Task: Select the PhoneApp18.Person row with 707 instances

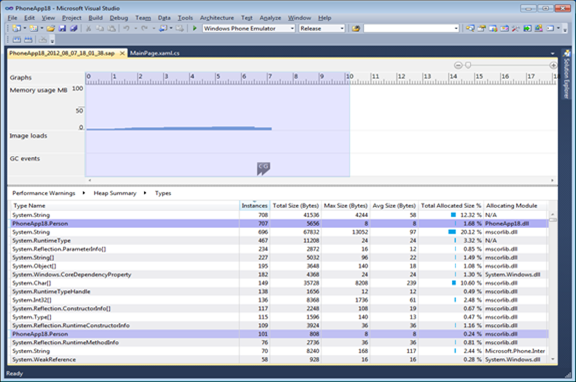Action: pyautogui.click(x=279, y=223)
